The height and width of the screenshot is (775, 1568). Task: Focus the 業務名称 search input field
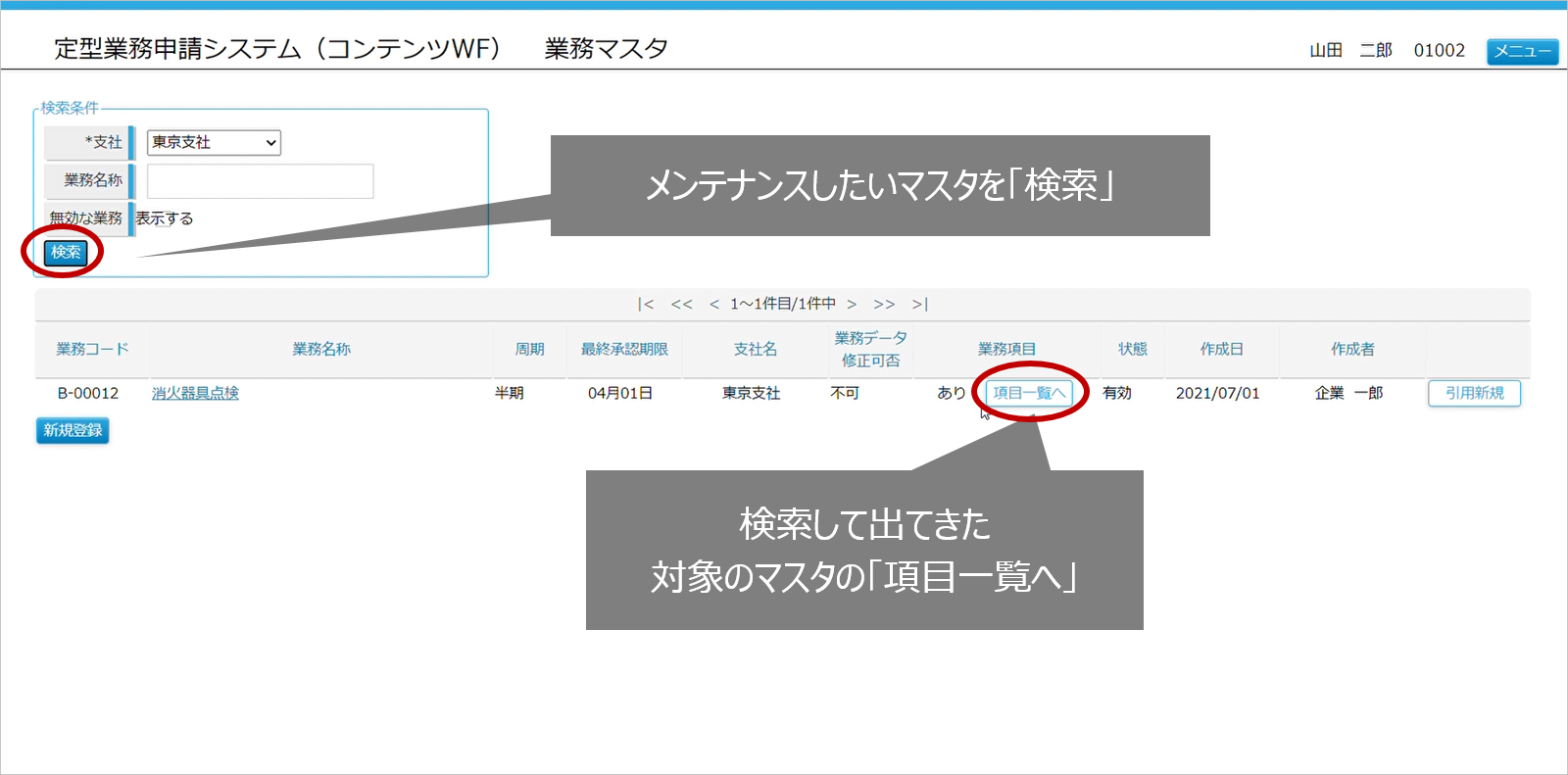point(260,181)
